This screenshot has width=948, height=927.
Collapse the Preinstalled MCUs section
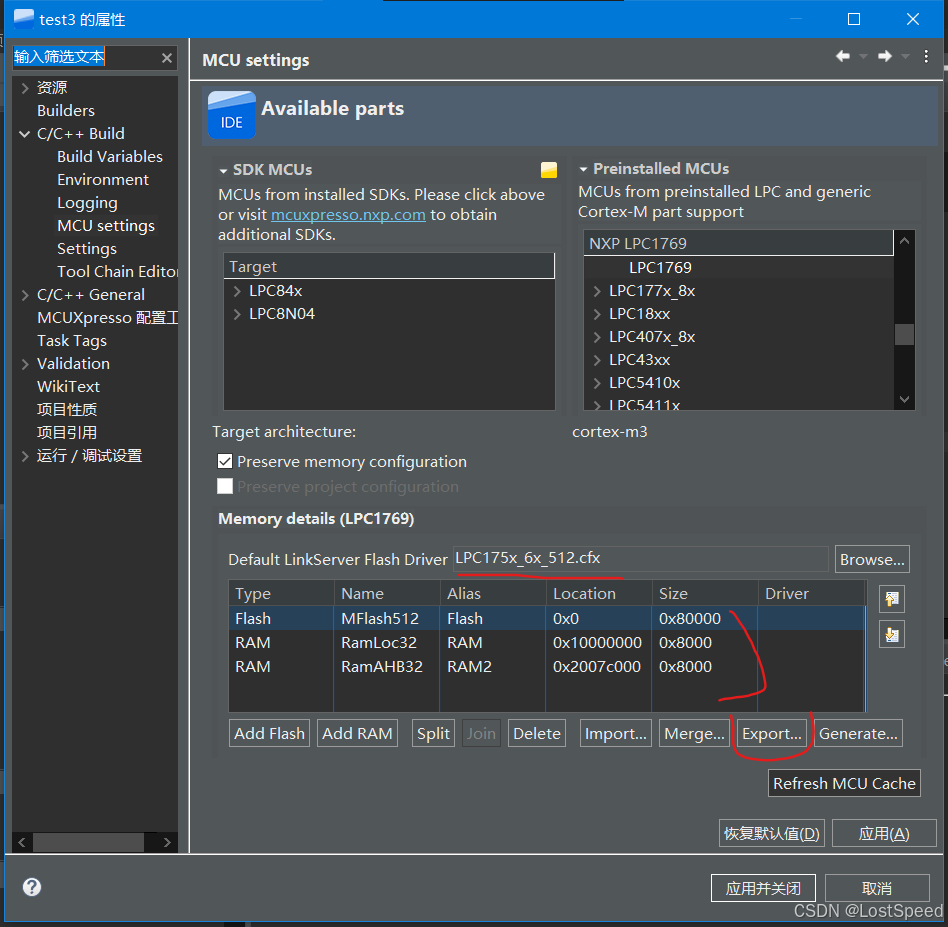tap(583, 169)
